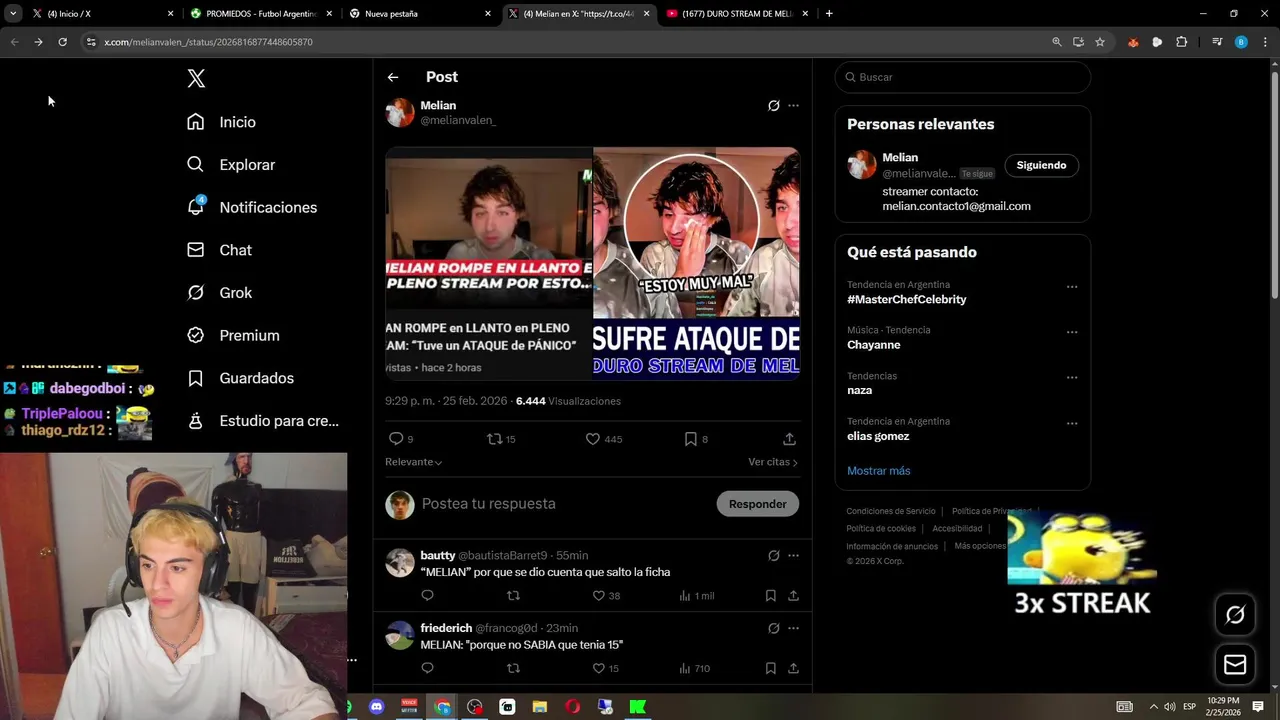Viewport: 1280px width, 720px height.
Task: Bookmark the post with 8 bookmarks
Action: [x=690, y=439]
